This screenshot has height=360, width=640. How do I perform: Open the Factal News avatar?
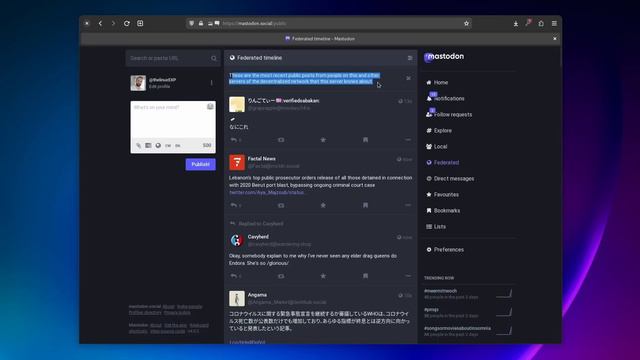click(237, 162)
